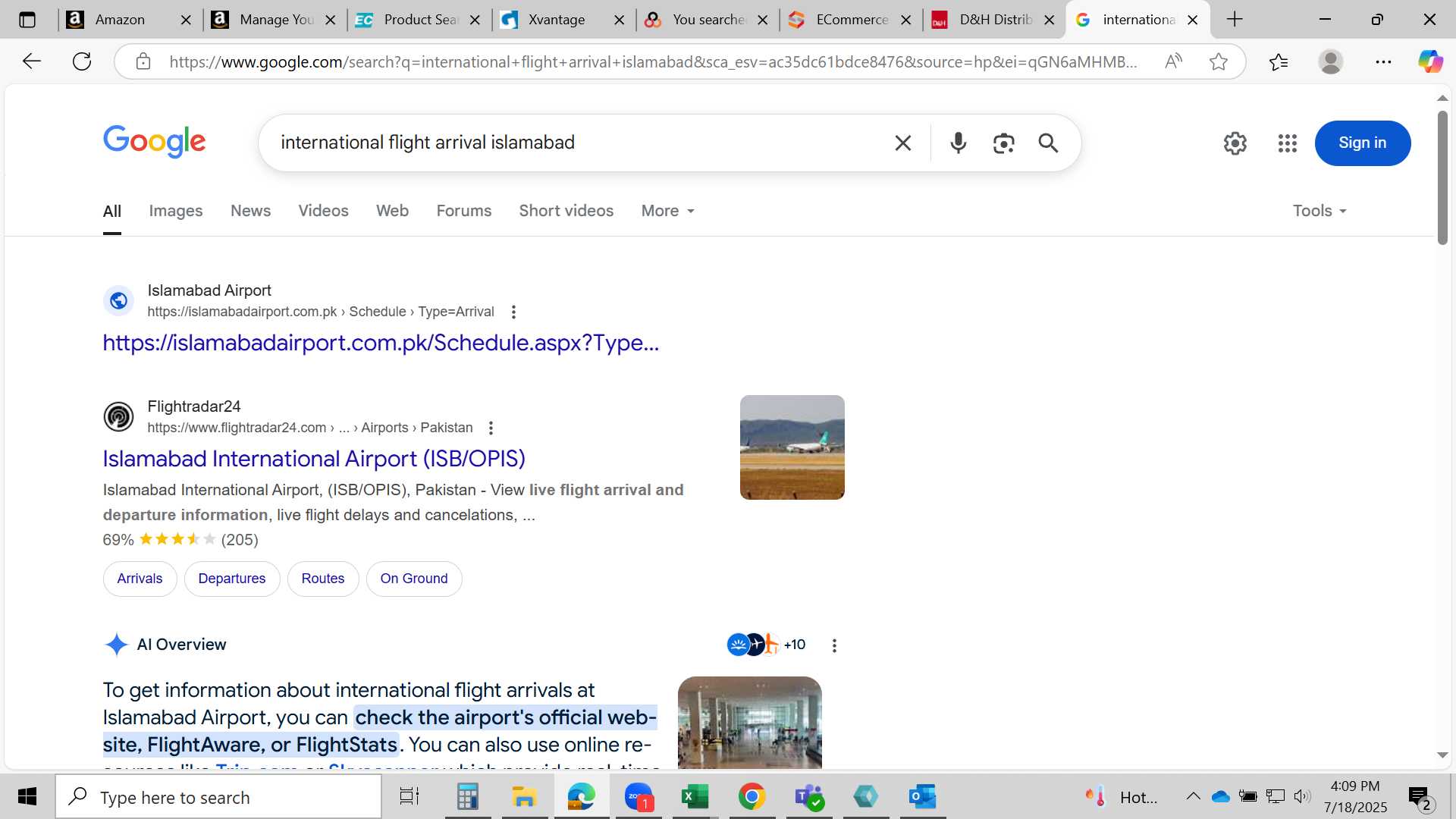Show hidden system tray icons chevron

click(1193, 796)
